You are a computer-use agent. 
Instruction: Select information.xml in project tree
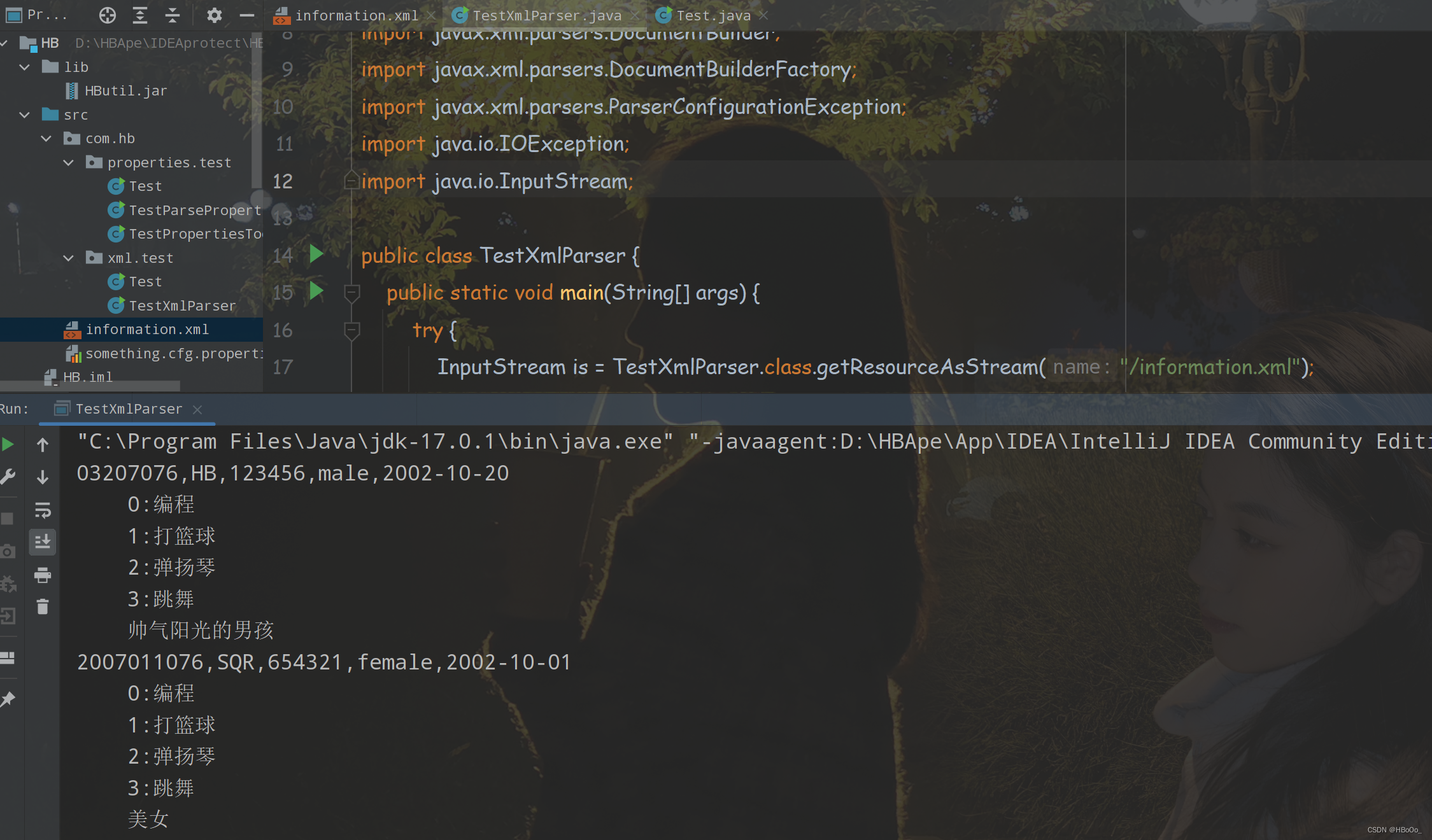tap(147, 329)
